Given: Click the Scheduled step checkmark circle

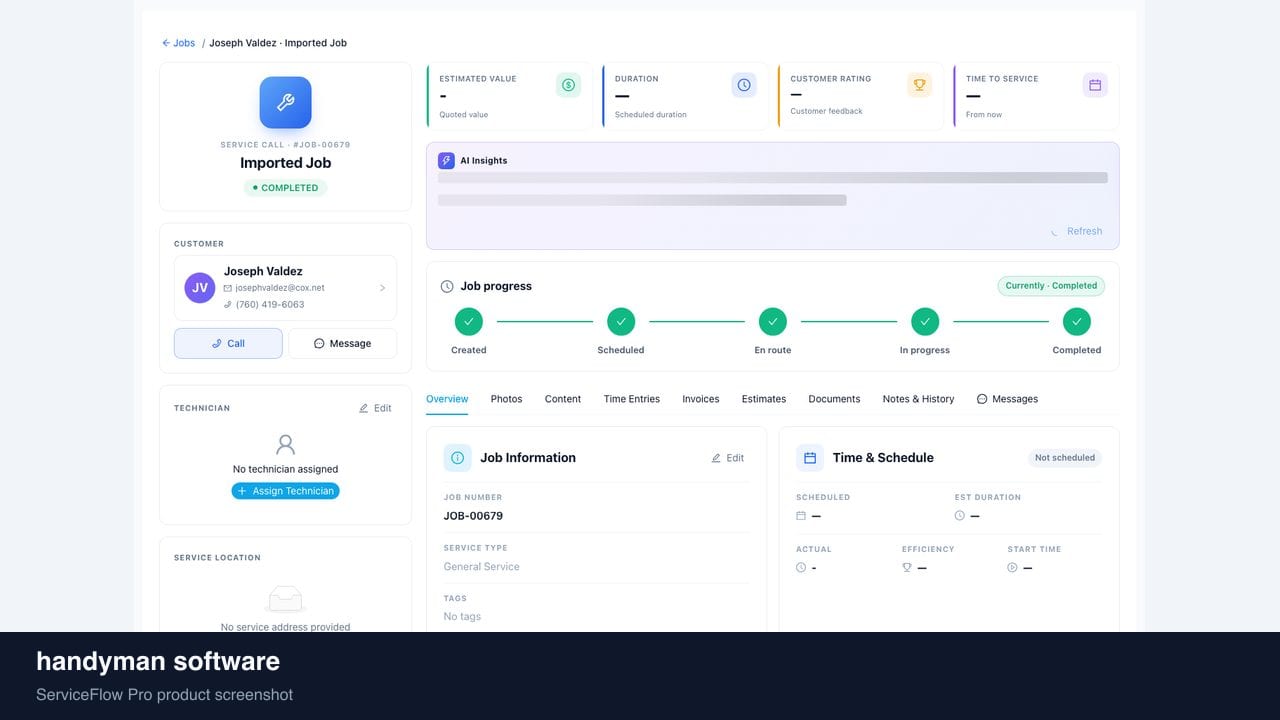Looking at the screenshot, I should (621, 321).
